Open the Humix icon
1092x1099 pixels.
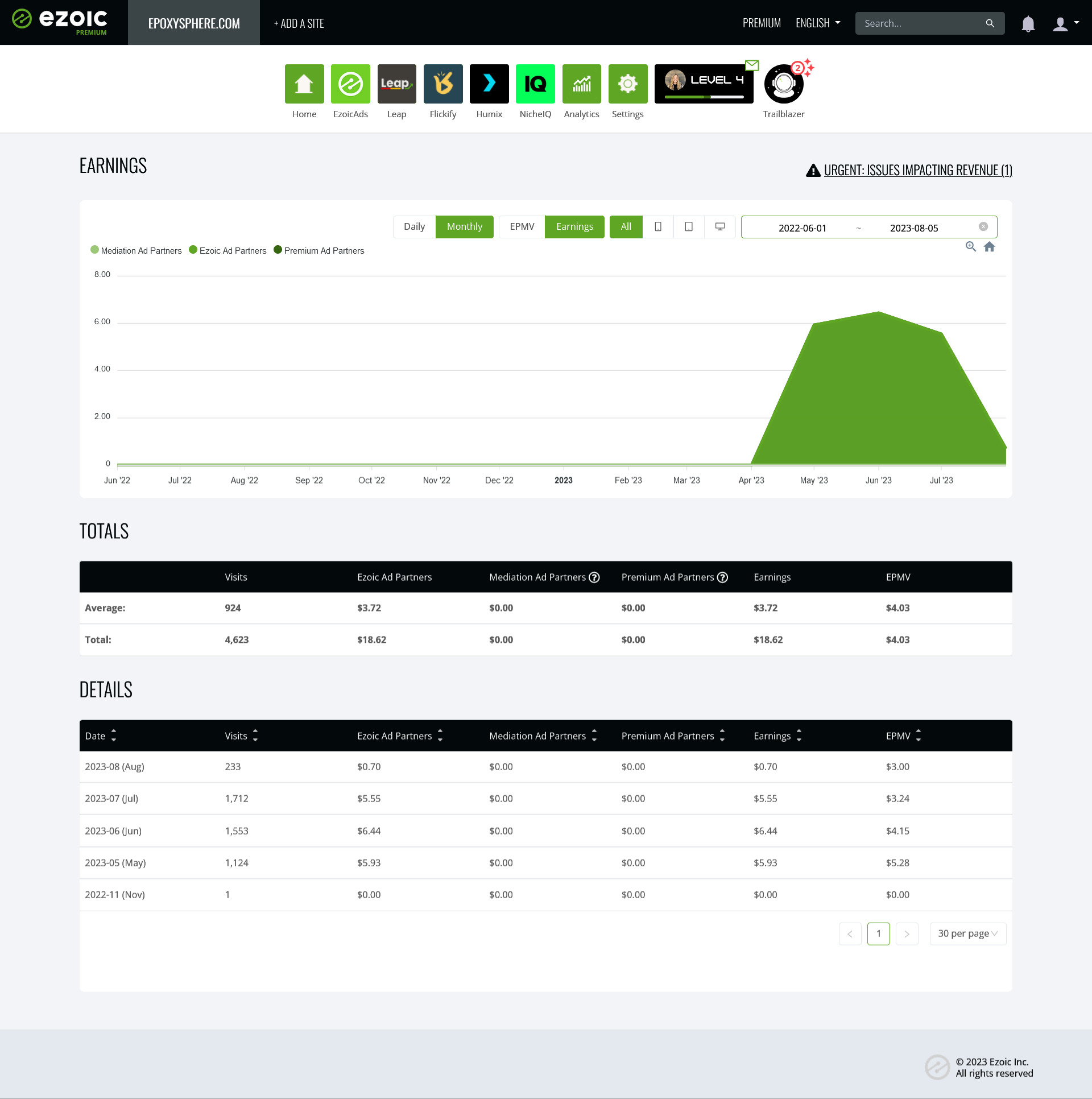[x=489, y=84]
